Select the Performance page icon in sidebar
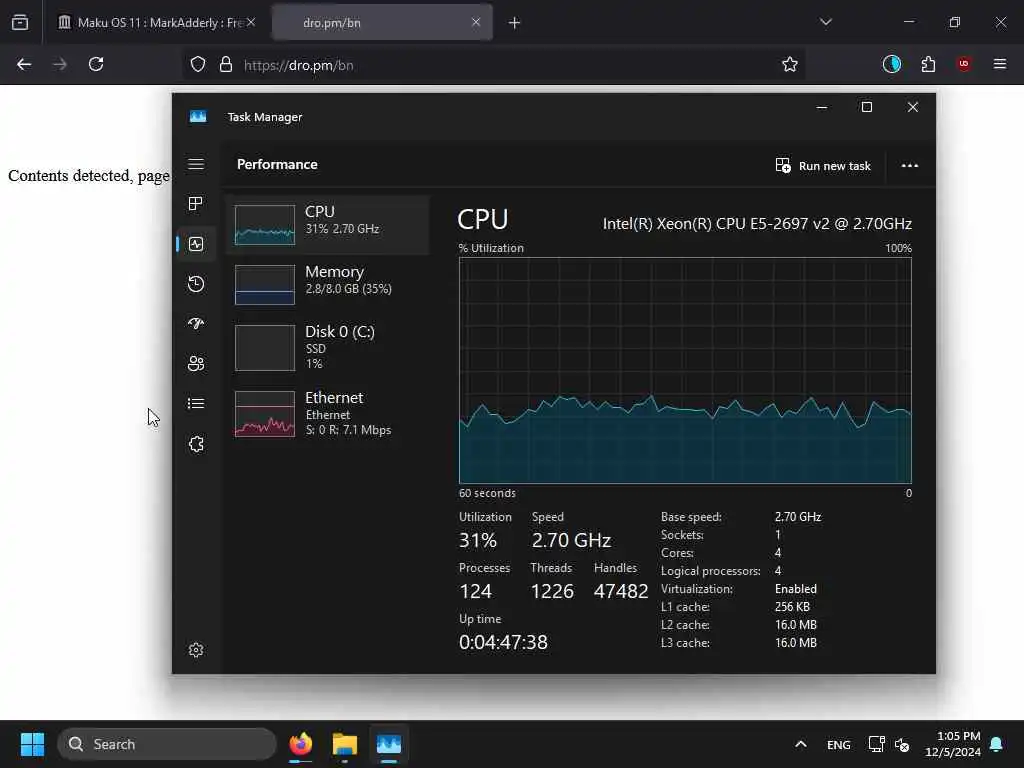The height and width of the screenshot is (768, 1024). [x=196, y=244]
